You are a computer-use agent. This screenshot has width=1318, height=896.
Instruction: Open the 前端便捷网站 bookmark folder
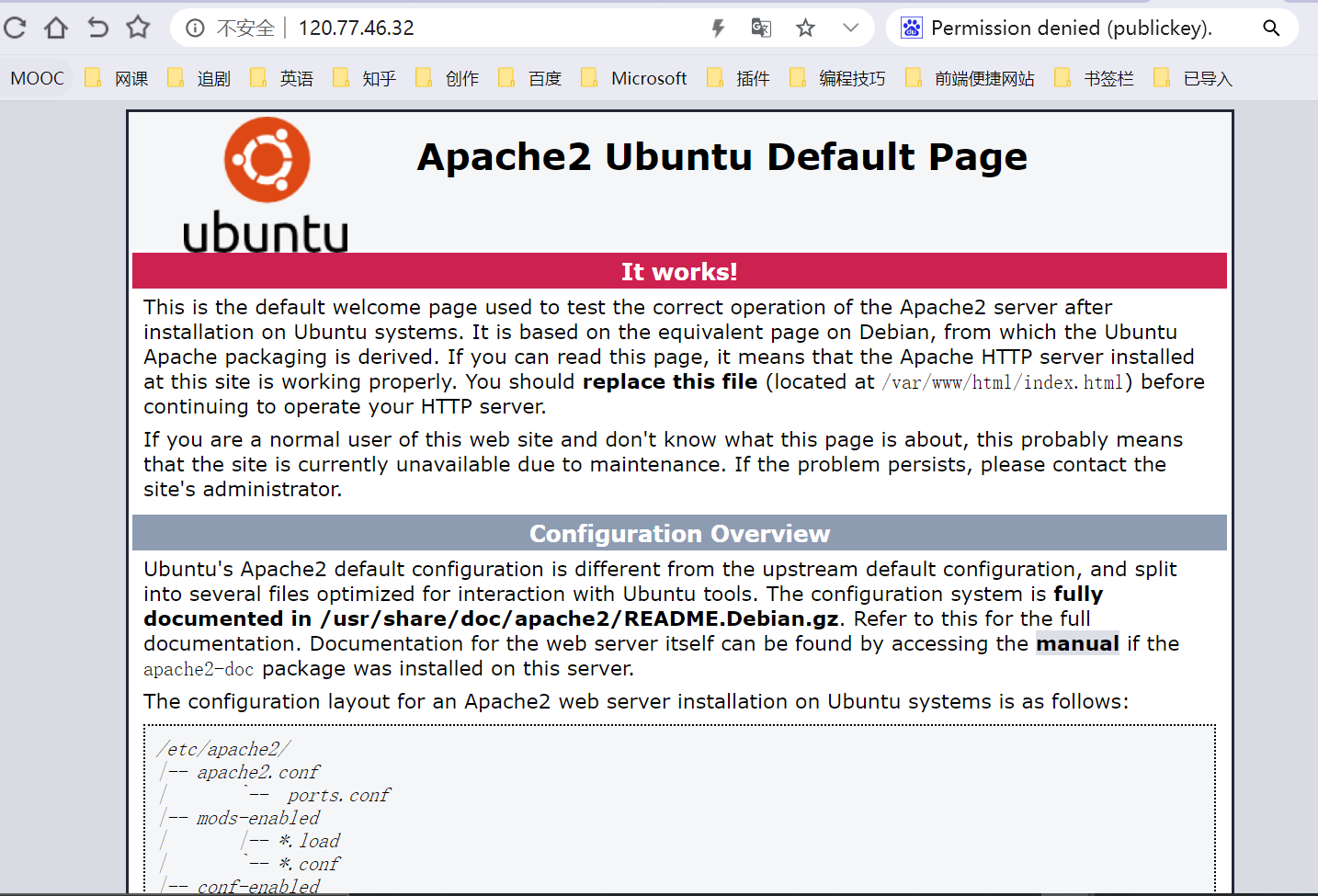pyautogui.click(x=970, y=78)
